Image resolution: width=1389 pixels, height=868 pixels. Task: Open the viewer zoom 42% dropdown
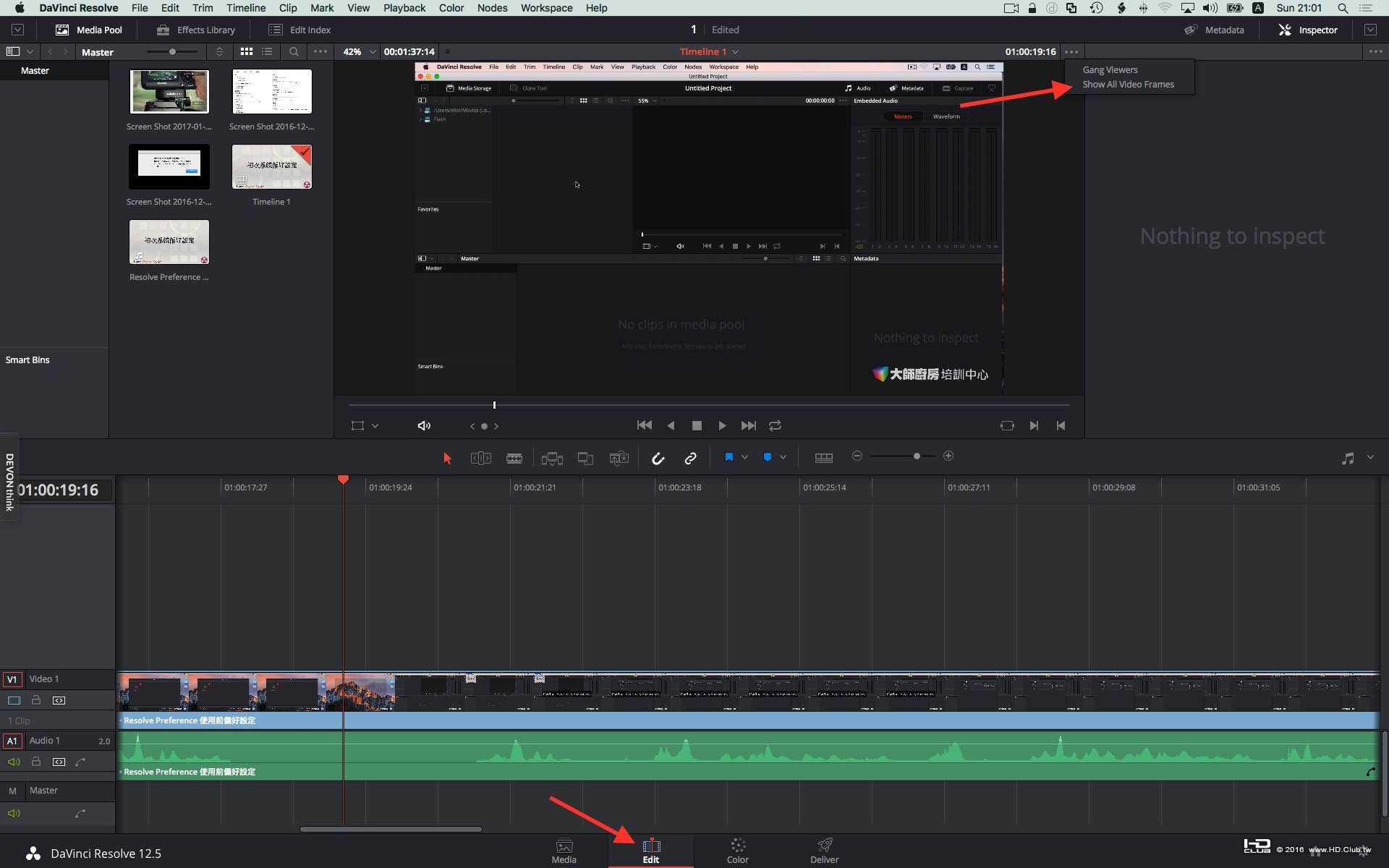(360, 52)
